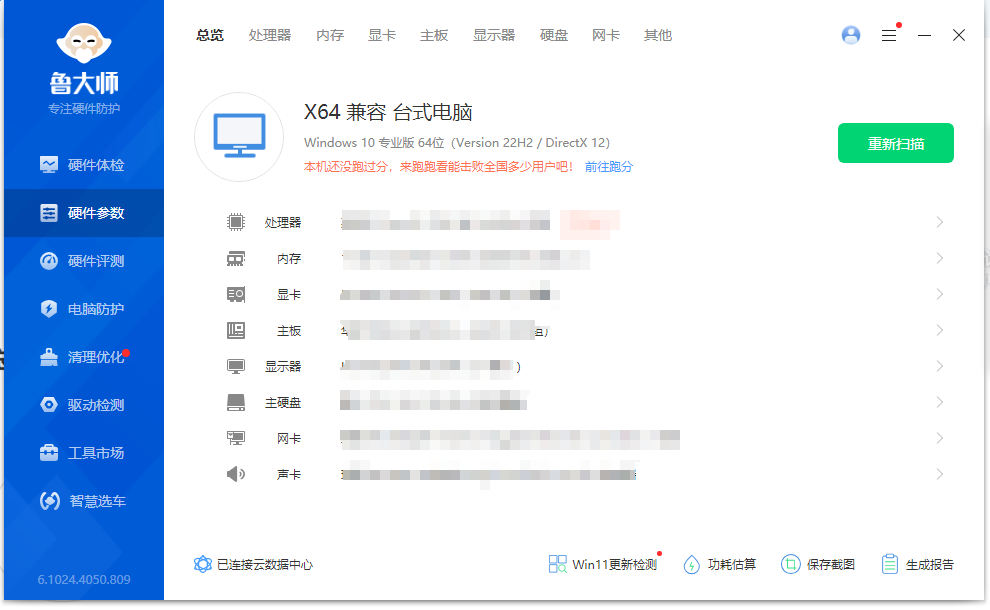This screenshot has height=610, width=990.
Task: Open 清理优化 in the sidebar
Action: (84, 357)
